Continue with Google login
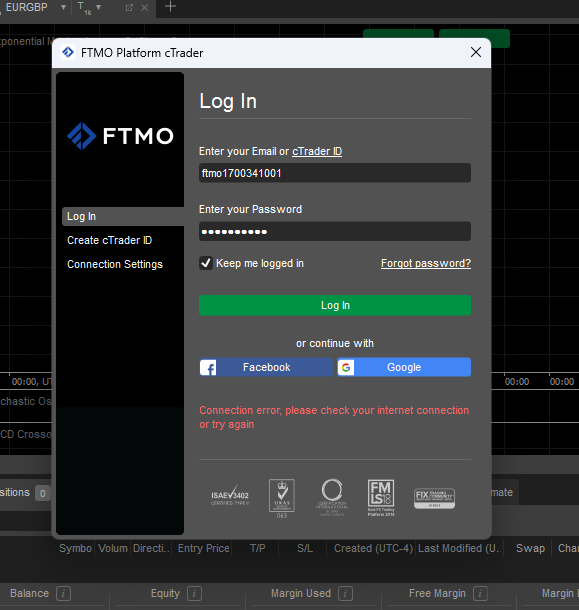Viewport: 579px width, 610px height. click(x=404, y=367)
